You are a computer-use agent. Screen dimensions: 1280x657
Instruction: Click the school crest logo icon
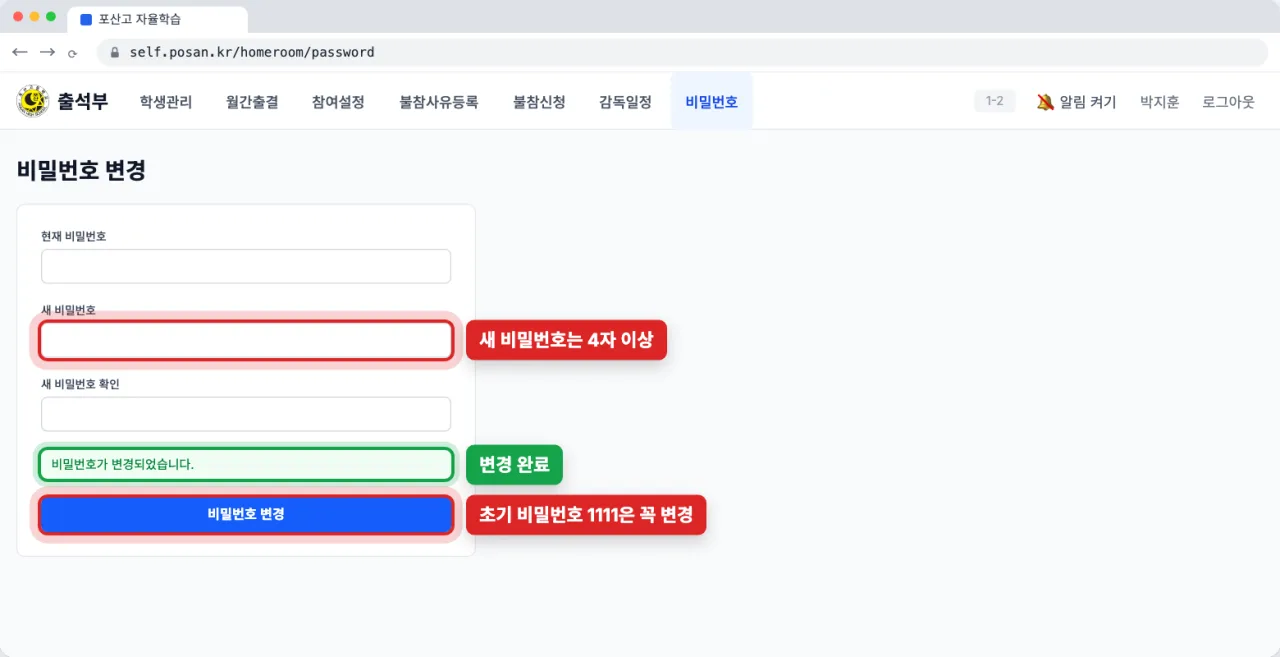(33, 101)
